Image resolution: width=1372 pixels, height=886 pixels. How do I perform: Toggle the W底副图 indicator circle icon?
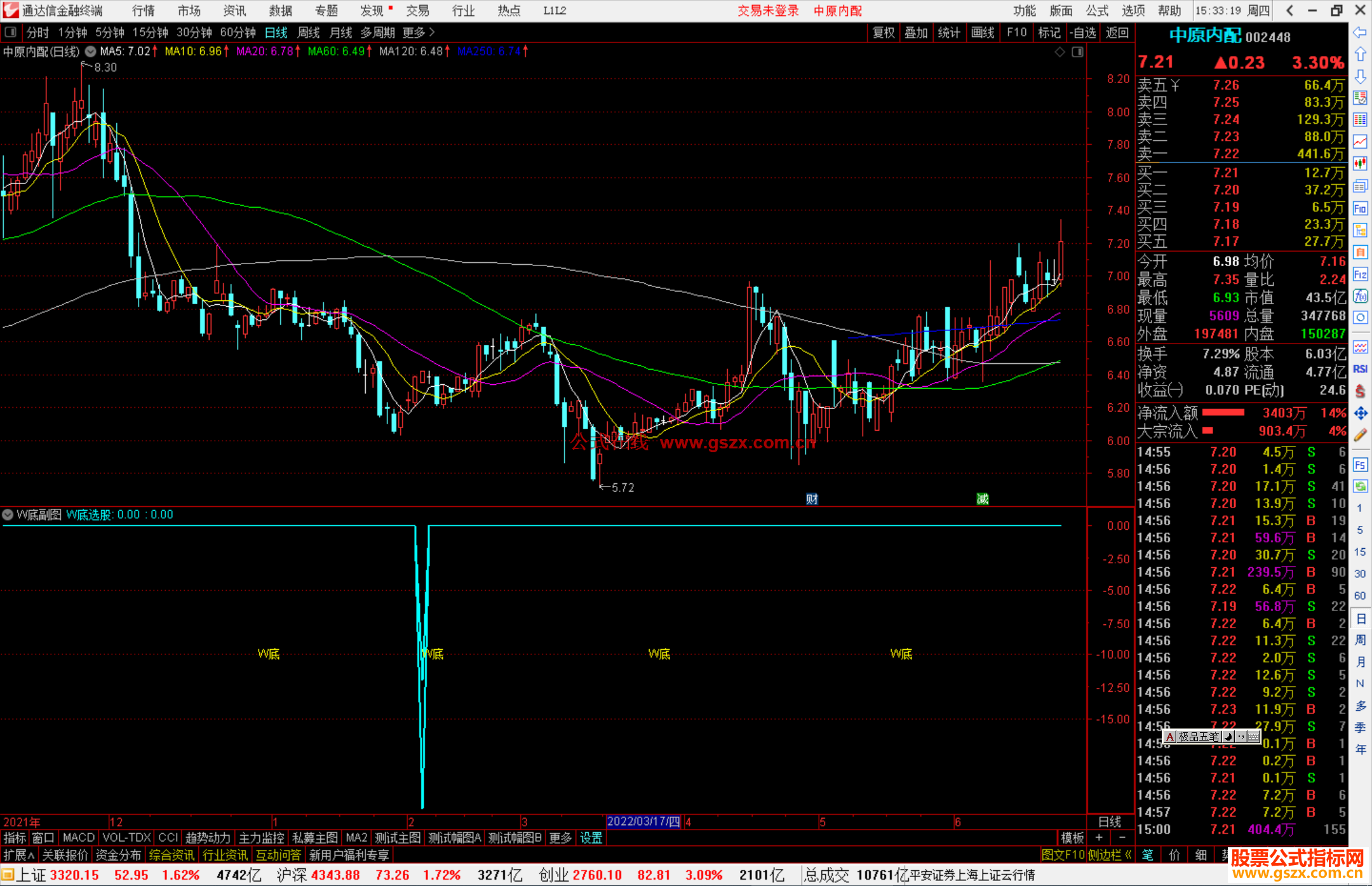click(x=8, y=514)
